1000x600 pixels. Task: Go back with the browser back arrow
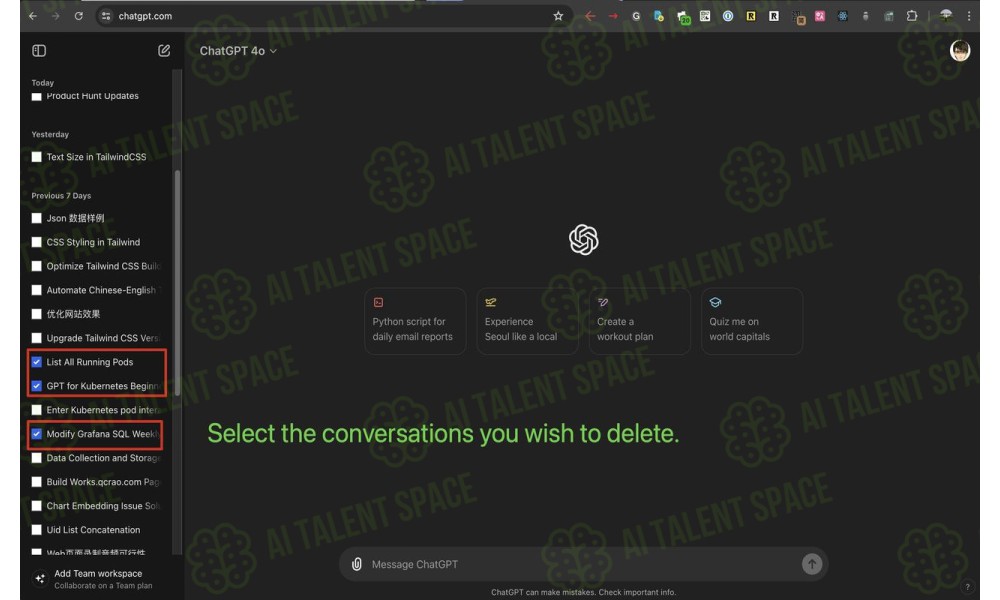(x=33, y=16)
